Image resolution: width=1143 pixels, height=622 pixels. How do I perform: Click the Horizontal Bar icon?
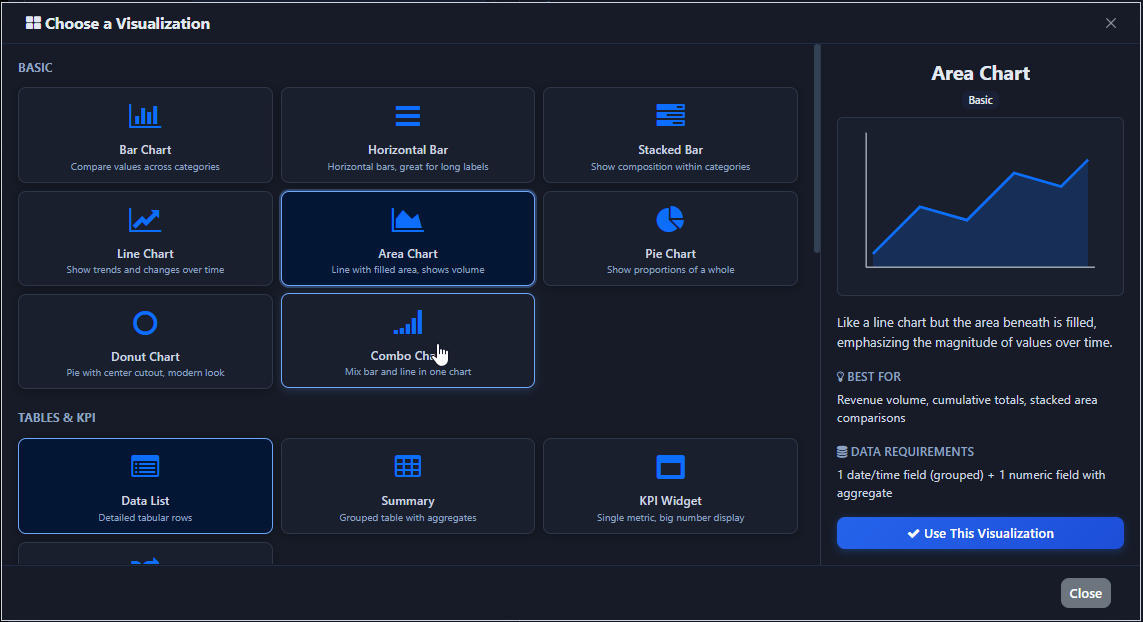click(x=407, y=116)
